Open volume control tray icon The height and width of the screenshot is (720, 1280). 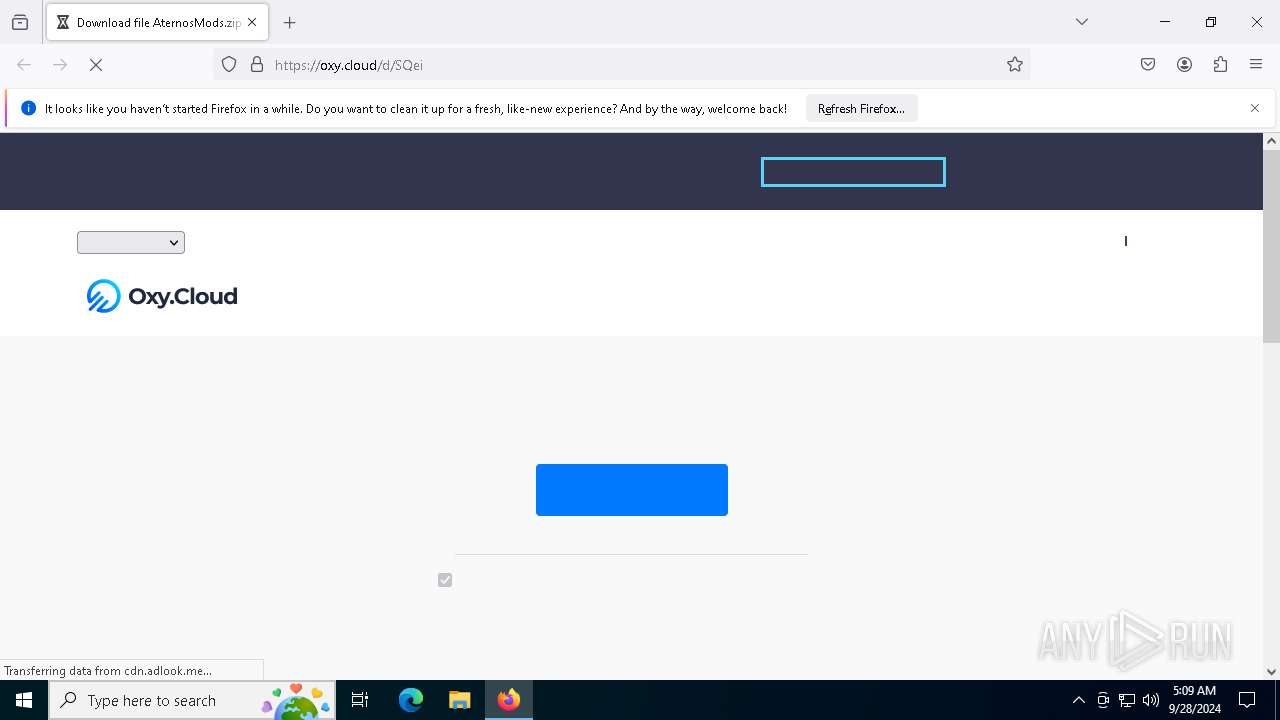[x=1151, y=700]
